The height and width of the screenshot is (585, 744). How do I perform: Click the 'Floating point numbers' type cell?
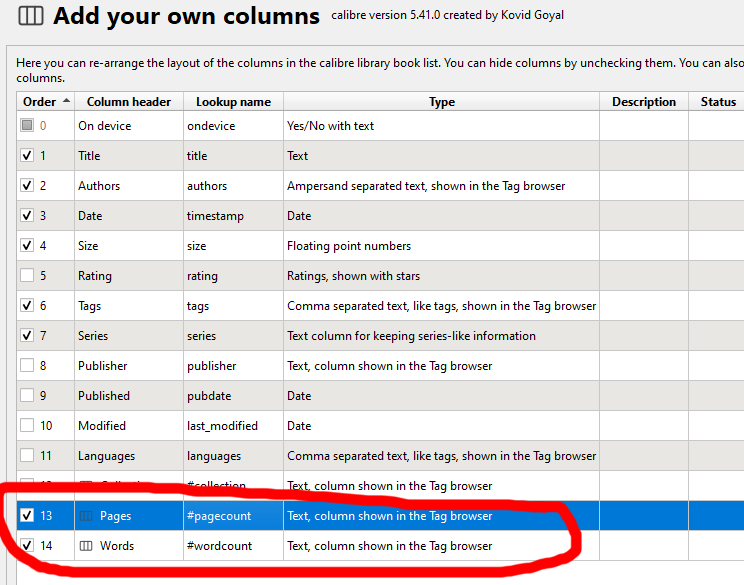(442, 246)
